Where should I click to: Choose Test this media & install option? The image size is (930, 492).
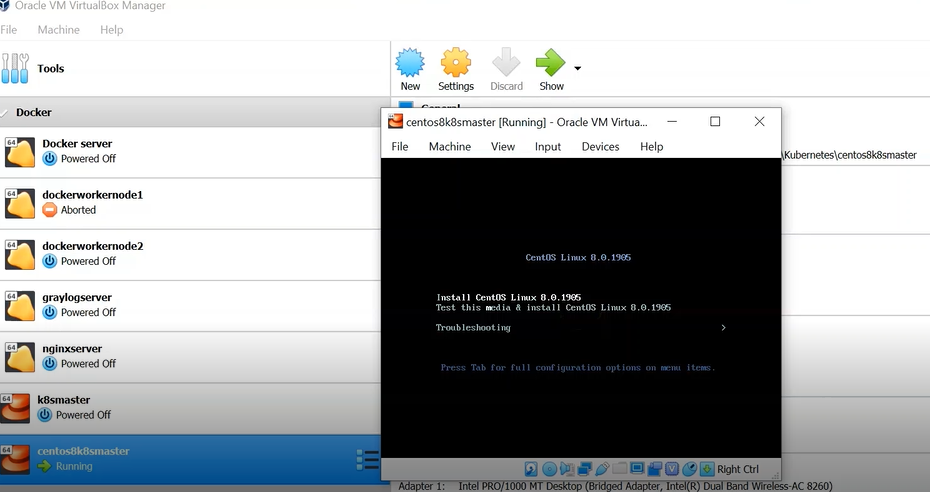553,308
